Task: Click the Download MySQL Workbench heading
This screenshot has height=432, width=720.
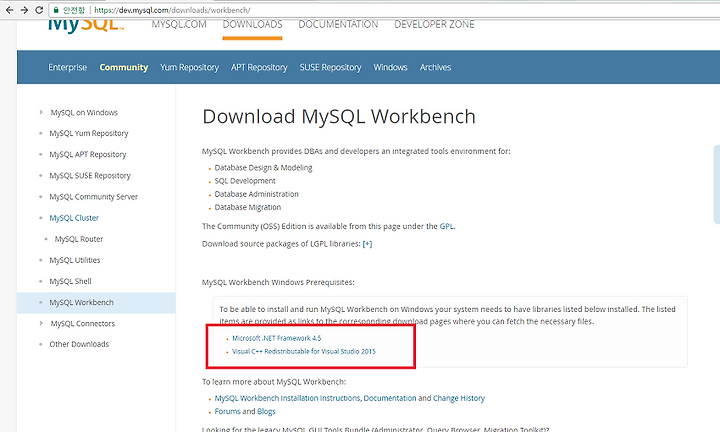Action: coord(339,116)
